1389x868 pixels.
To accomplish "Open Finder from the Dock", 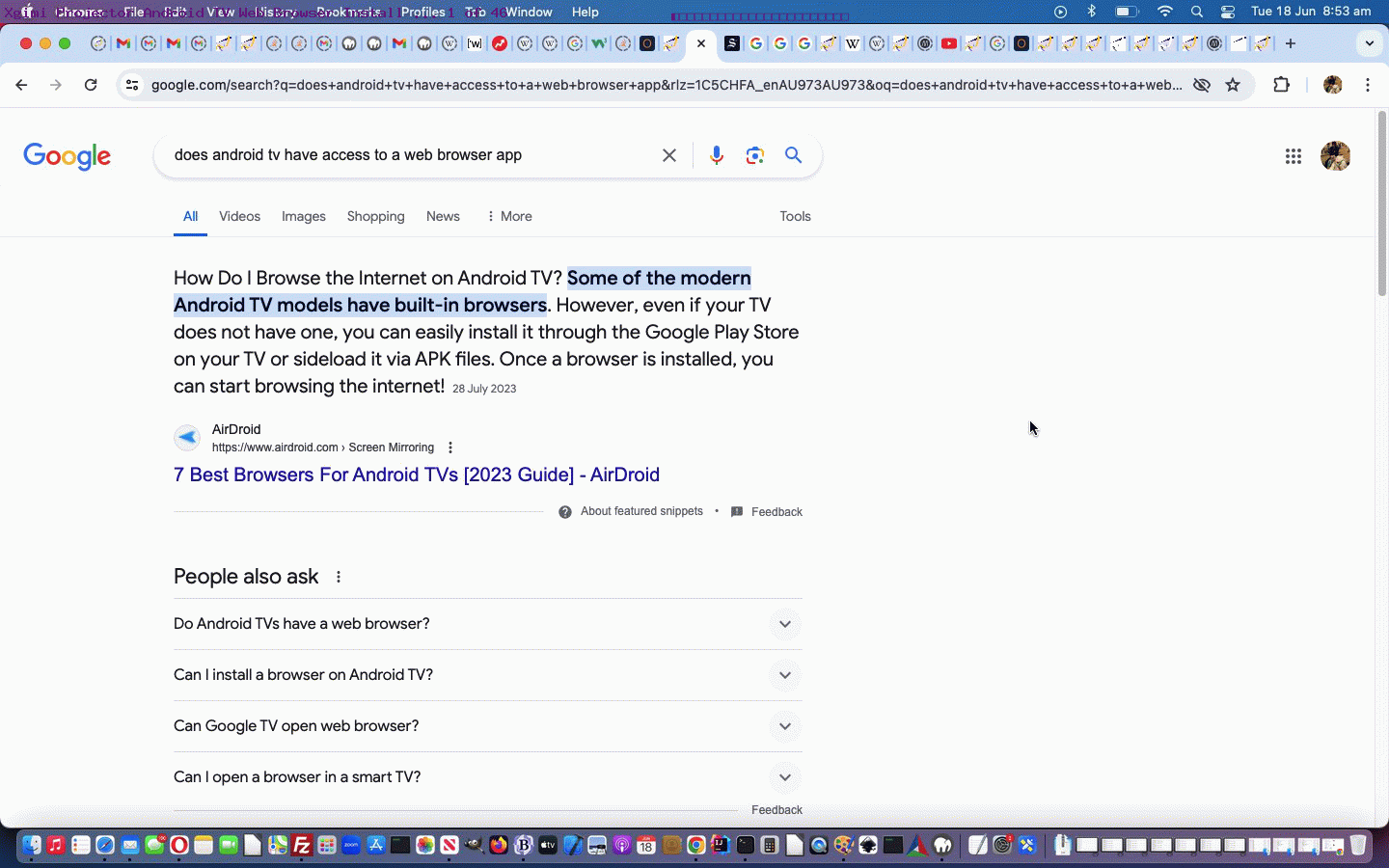I will 32,846.
